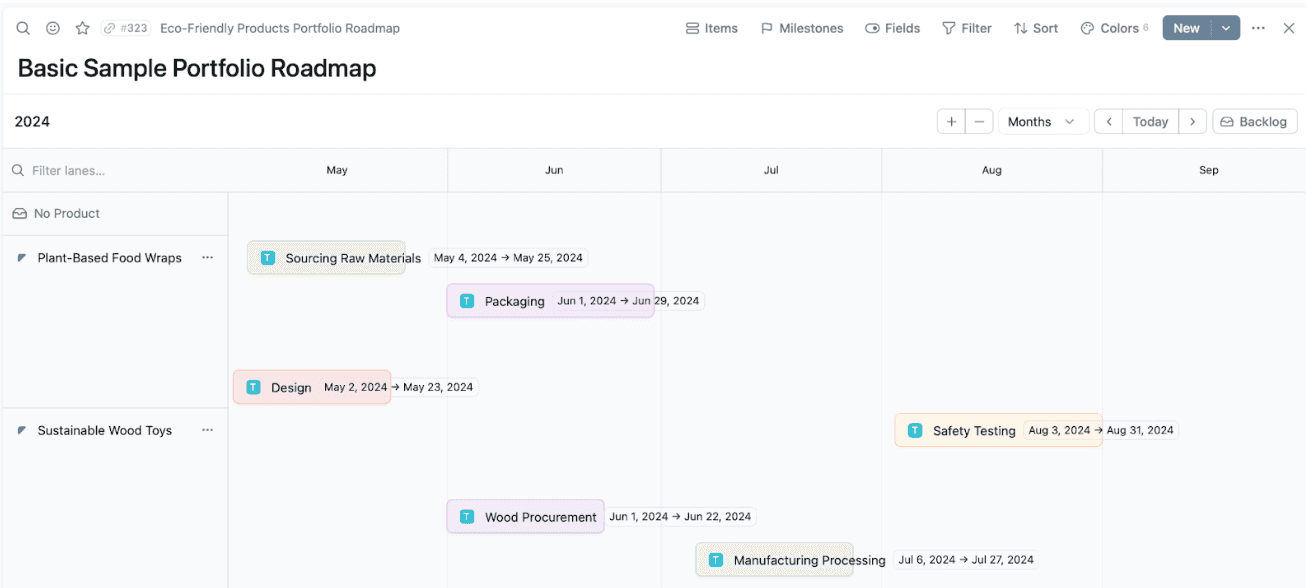Open the roadmap more-options ellipsis menu
The height and width of the screenshot is (588, 1306).
click(x=1258, y=28)
